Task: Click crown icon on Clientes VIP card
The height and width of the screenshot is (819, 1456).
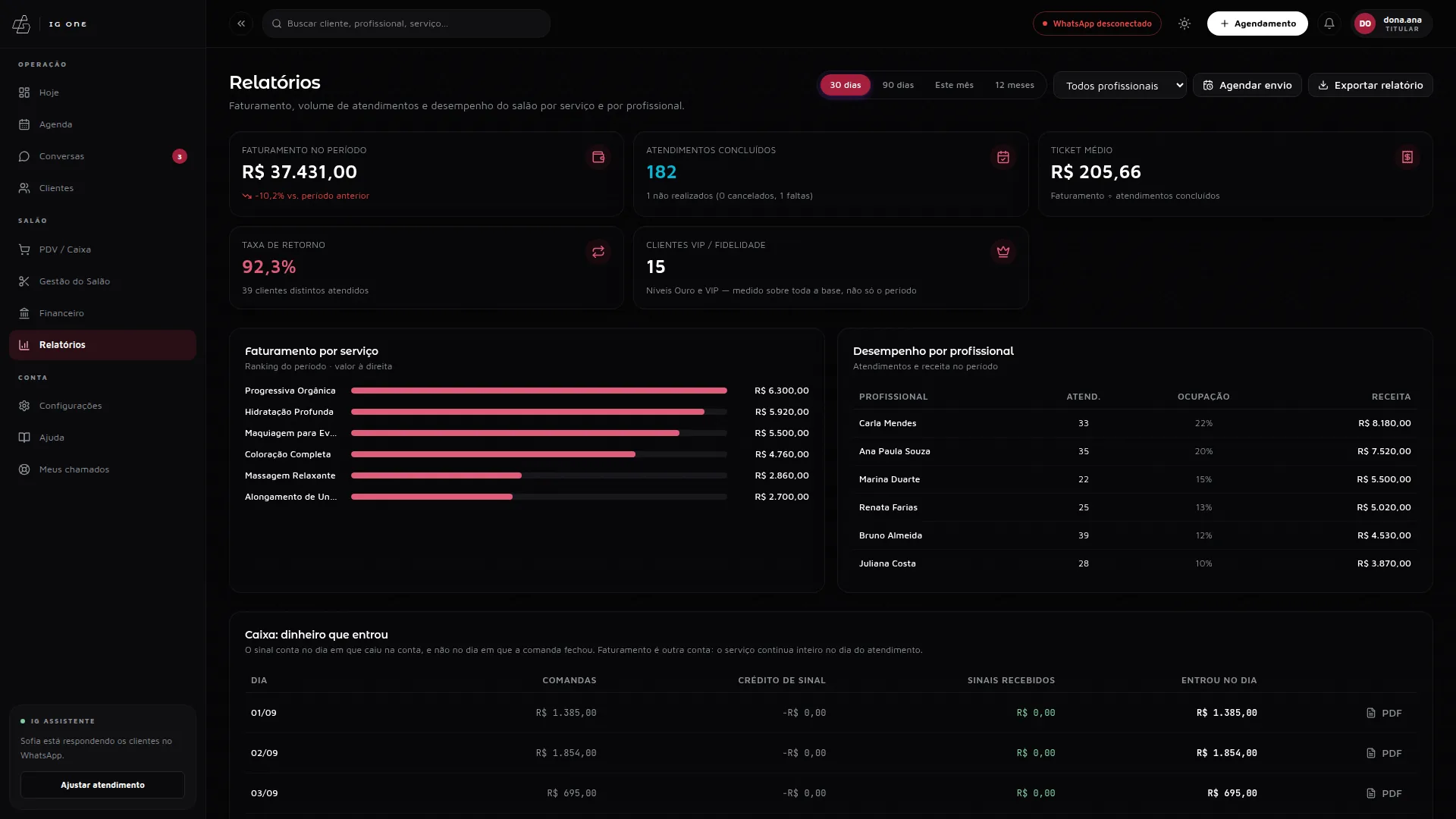Action: [x=1003, y=252]
